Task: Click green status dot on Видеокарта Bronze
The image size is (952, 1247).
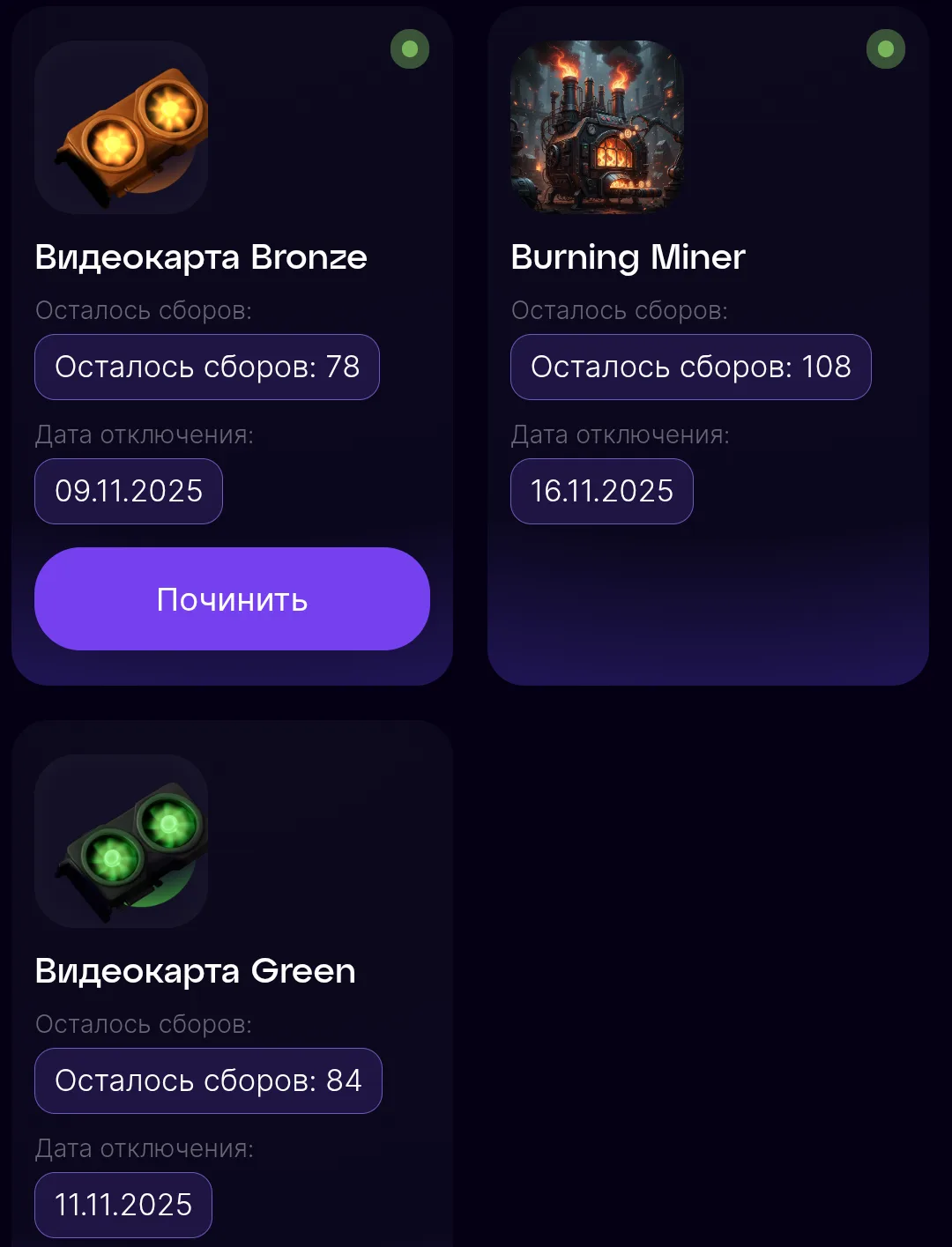Action: pyautogui.click(x=410, y=49)
